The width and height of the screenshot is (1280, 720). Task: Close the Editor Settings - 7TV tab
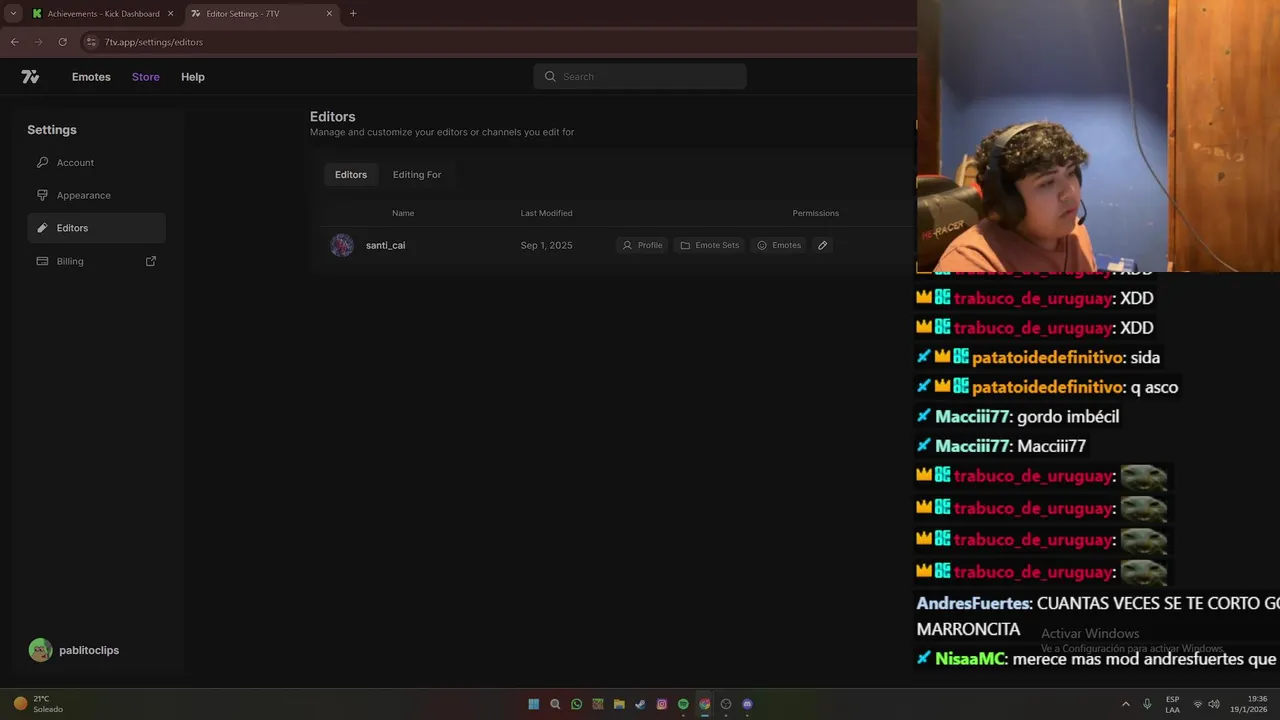coord(329,14)
